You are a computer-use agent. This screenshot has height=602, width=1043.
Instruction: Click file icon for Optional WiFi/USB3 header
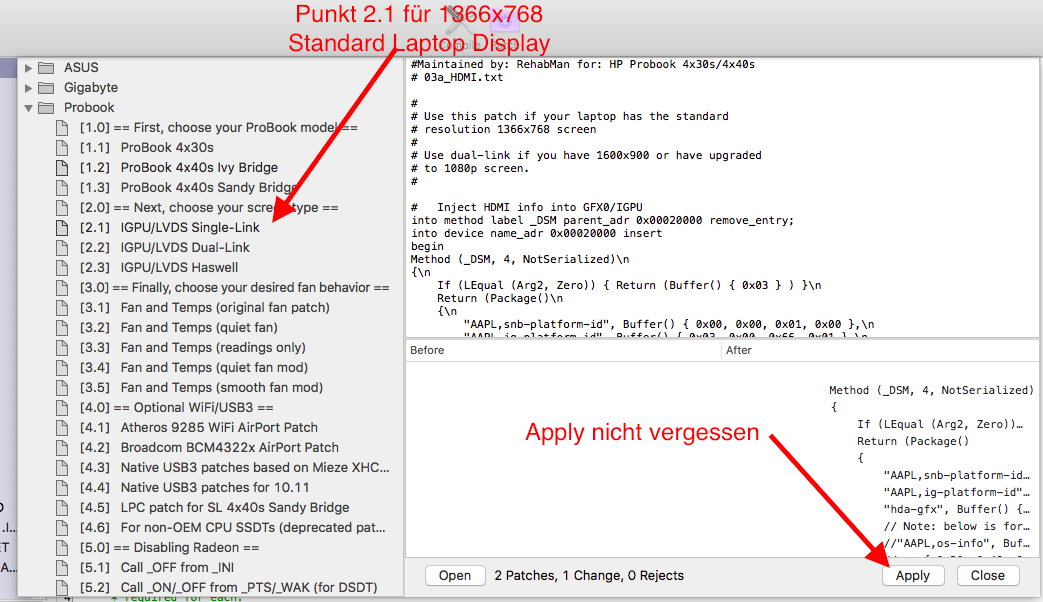62,407
